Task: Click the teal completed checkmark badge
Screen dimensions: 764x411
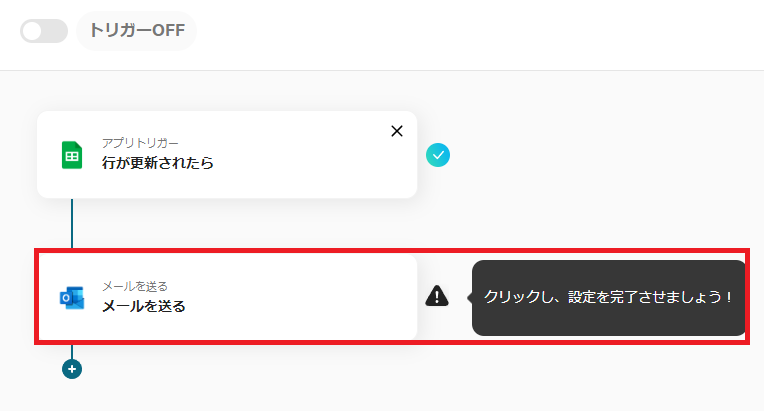Action: click(438, 155)
